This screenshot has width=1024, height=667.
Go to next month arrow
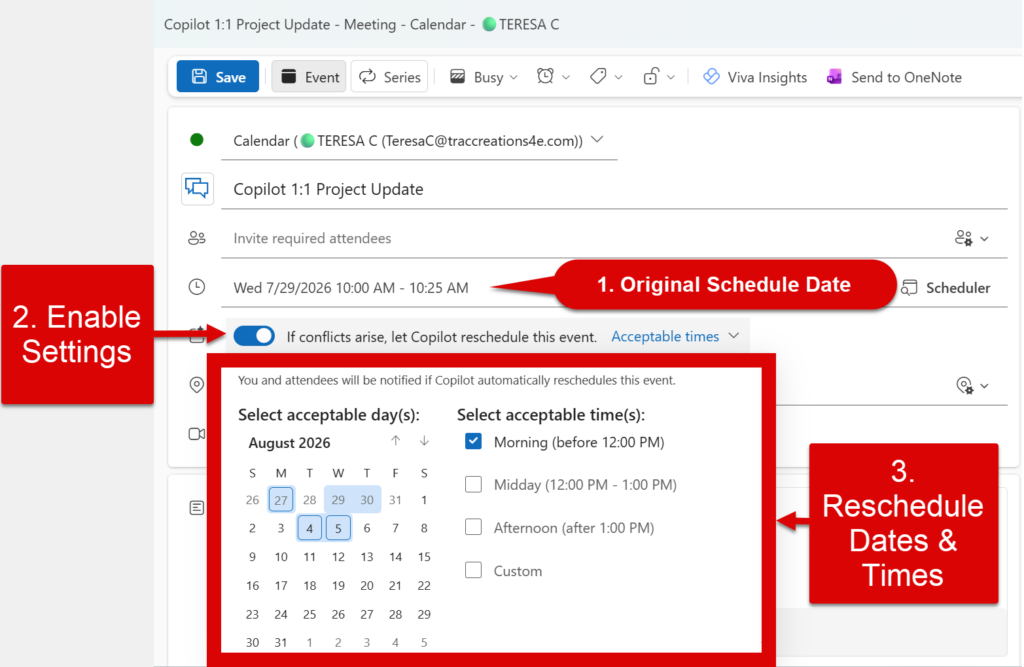coord(424,441)
